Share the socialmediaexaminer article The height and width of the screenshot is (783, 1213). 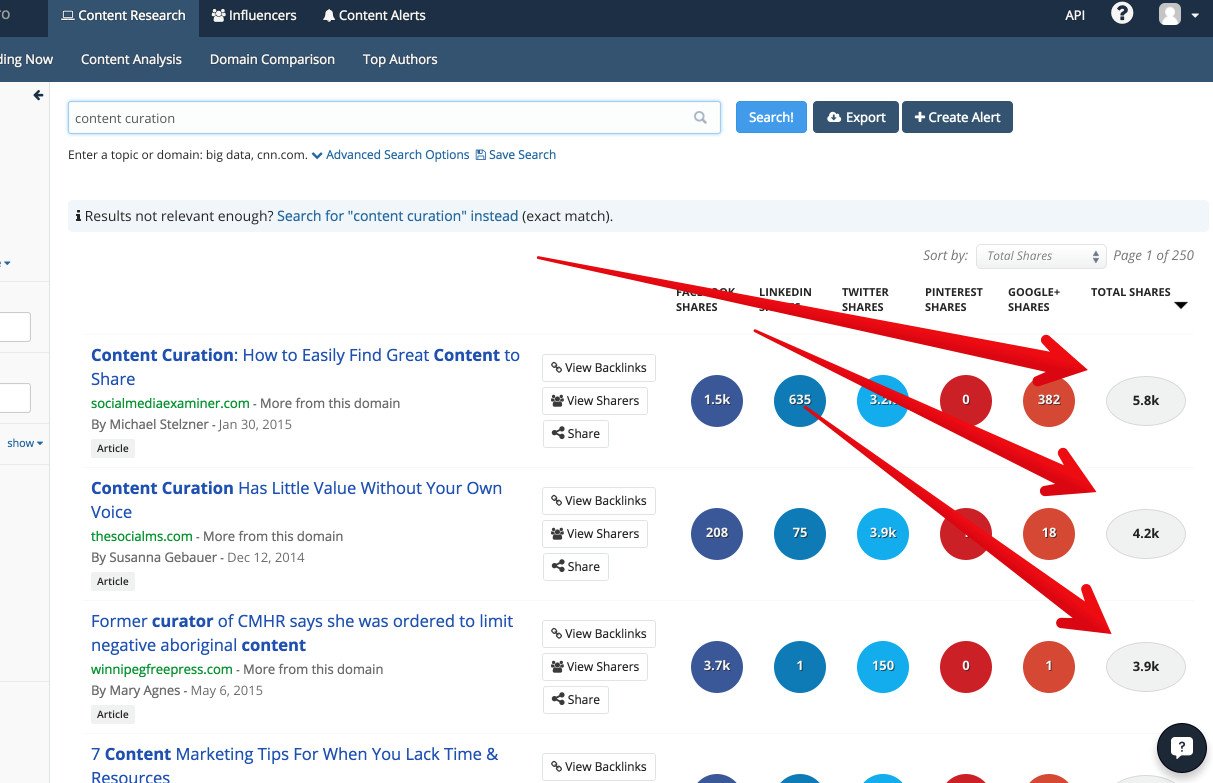[576, 434]
